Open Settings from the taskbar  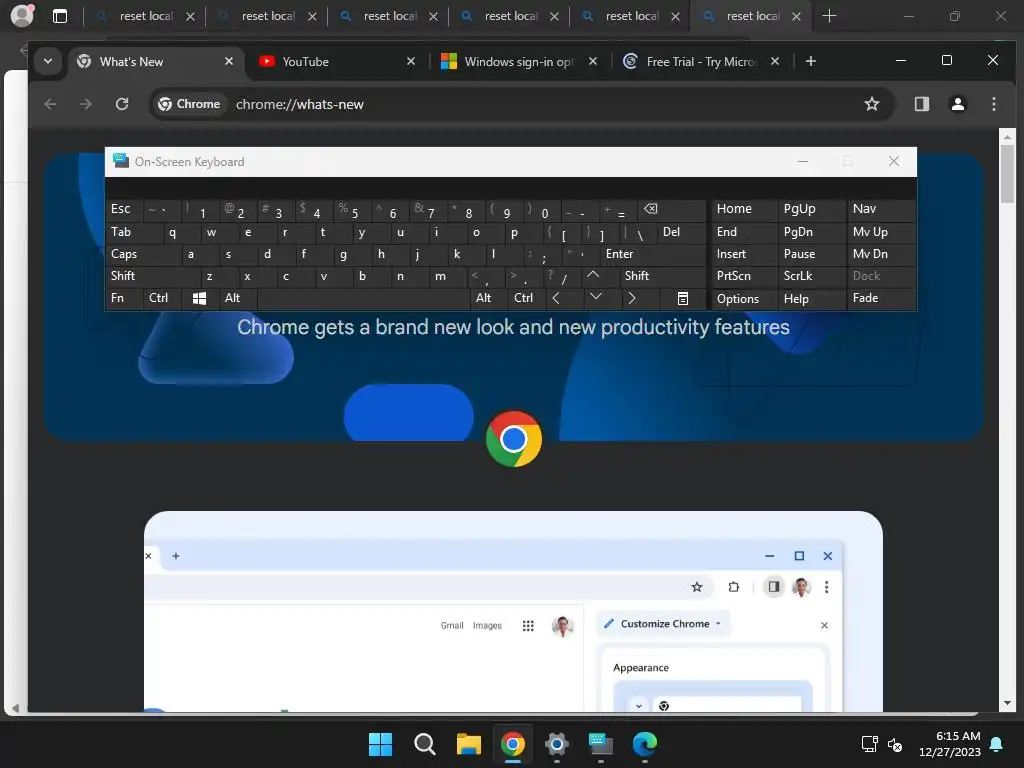coord(556,744)
